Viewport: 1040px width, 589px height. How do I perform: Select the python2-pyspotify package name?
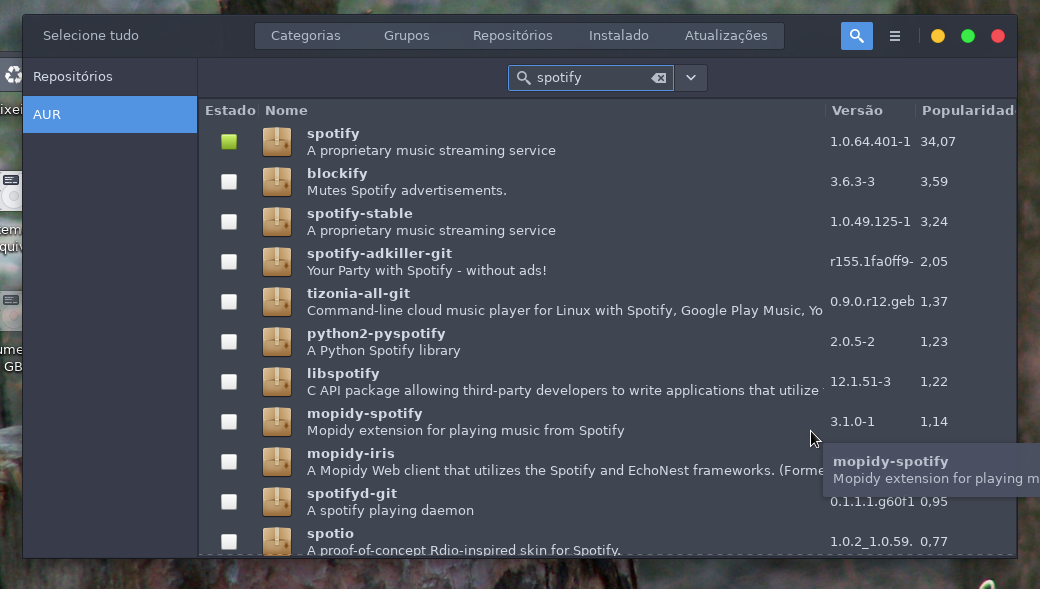376,334
